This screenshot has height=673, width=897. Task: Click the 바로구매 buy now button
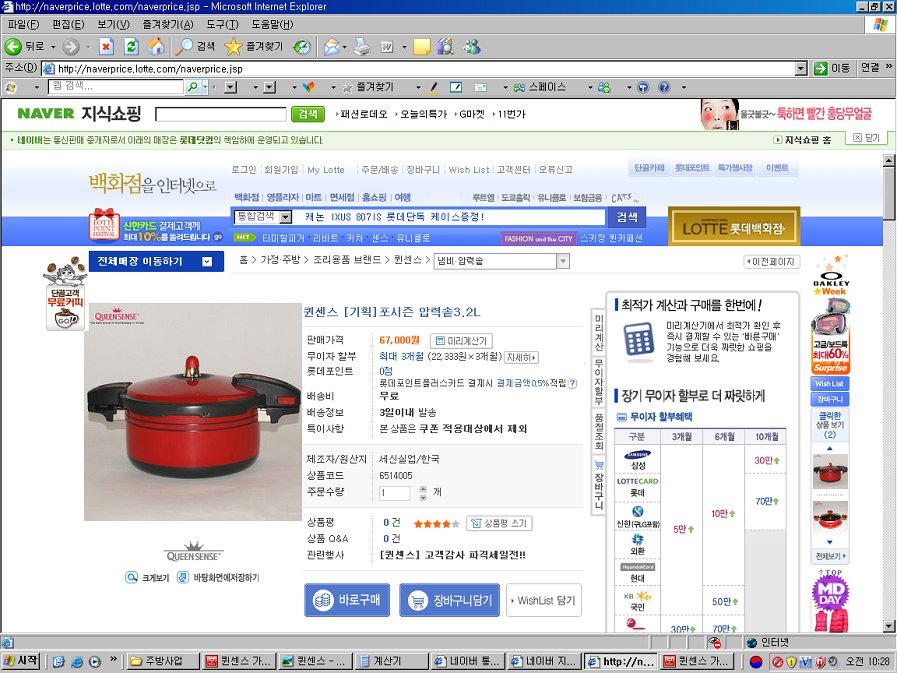point(347,600)
